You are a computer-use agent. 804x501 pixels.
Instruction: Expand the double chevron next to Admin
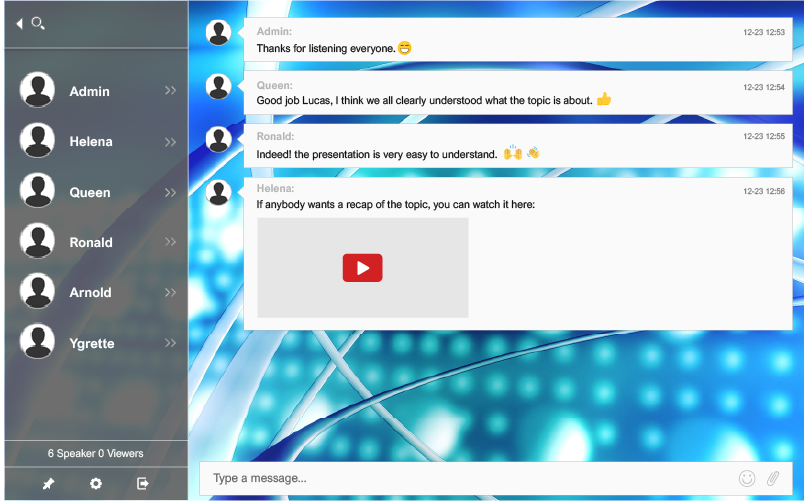coord(170,91)
